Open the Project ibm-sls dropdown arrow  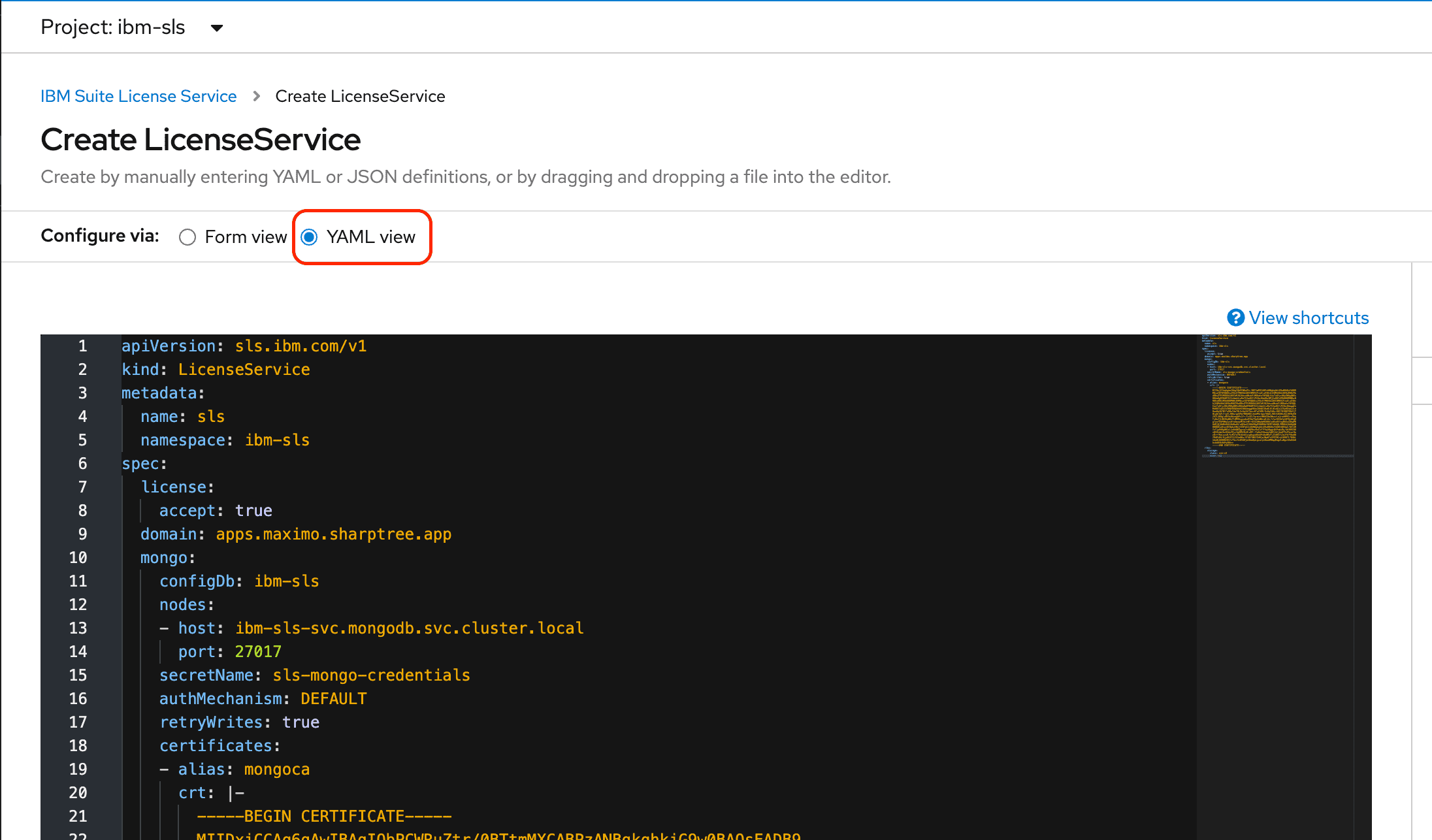[217, 28]
